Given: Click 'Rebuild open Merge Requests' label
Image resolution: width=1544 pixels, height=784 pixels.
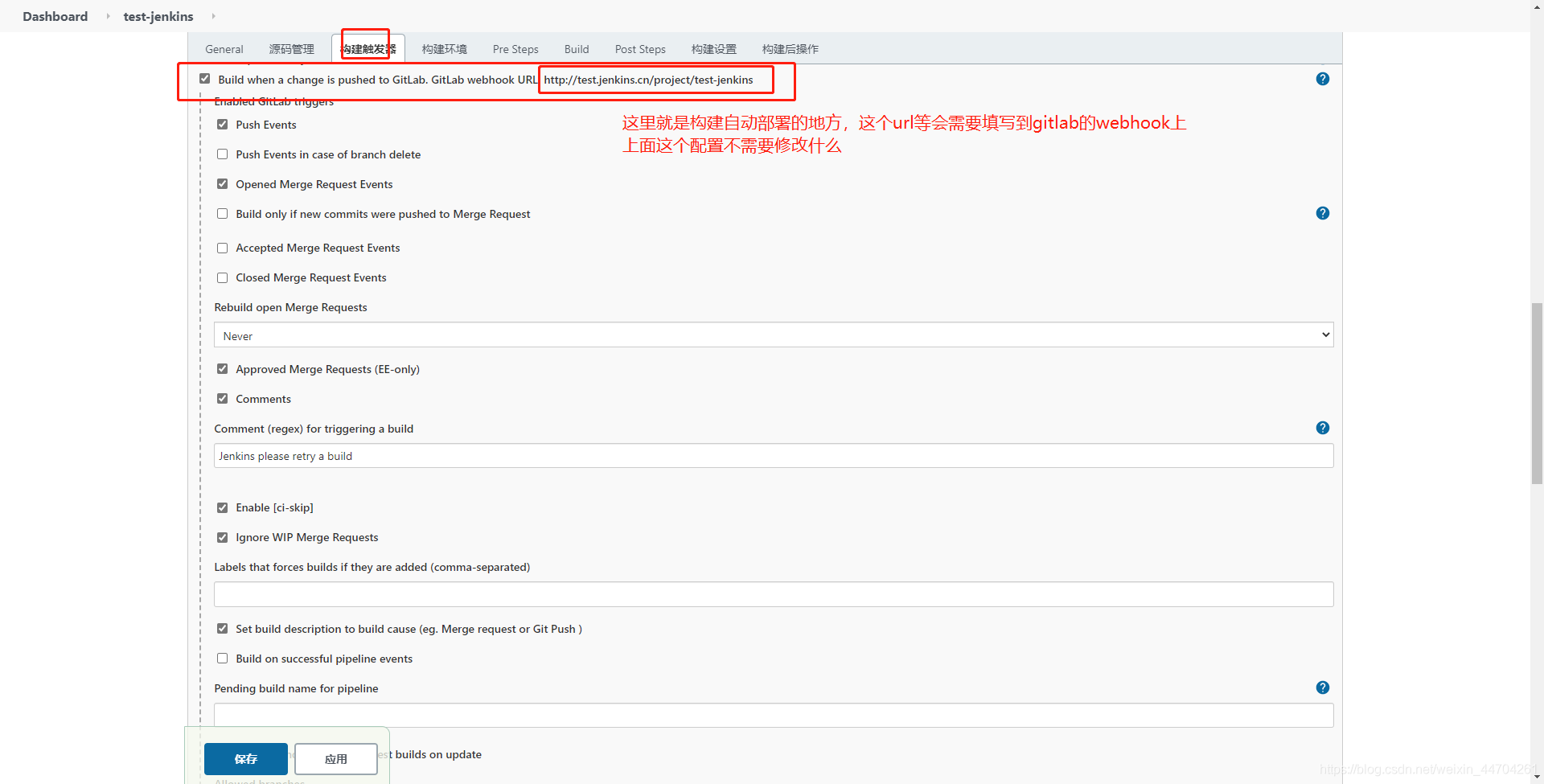Looking at the screenshot, I should coord(290,307).
